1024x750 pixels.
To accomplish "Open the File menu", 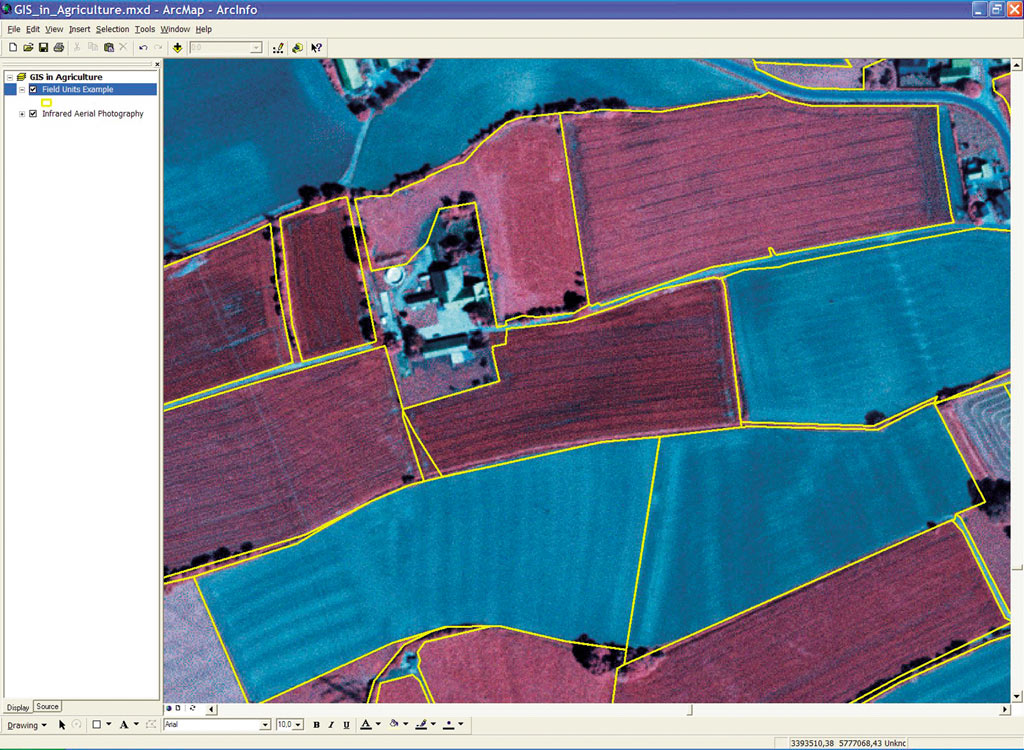I will pos(14,29).
